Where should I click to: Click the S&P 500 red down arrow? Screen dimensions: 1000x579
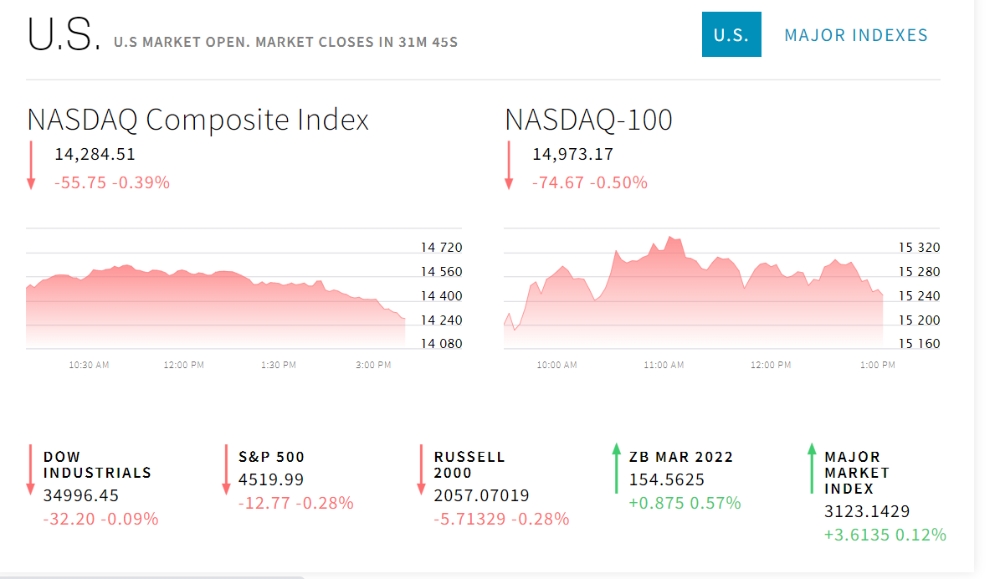click(x=226, y=470)
